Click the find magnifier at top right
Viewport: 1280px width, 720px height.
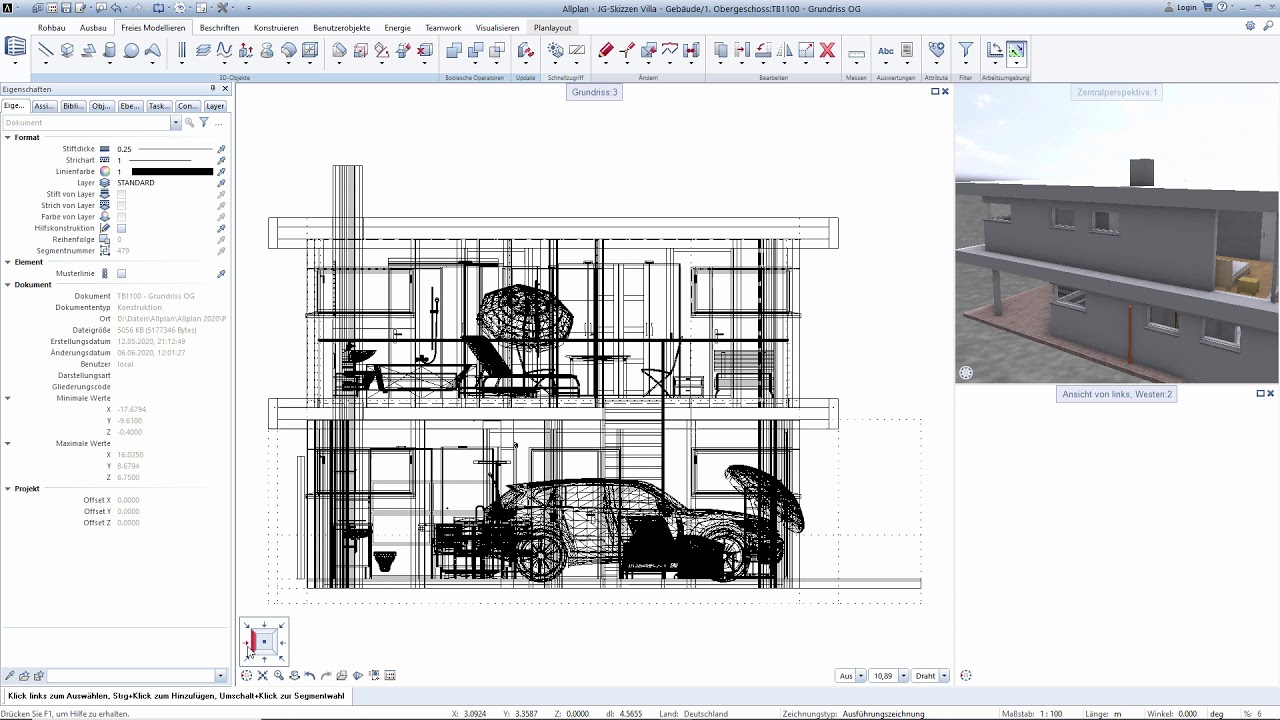tap(1270, 27)
